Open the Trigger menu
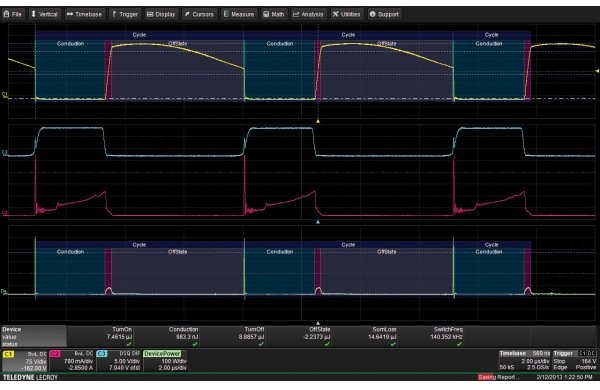Image resolution: width=600 pixels, height=390 pixels. [x=125, y=14]
